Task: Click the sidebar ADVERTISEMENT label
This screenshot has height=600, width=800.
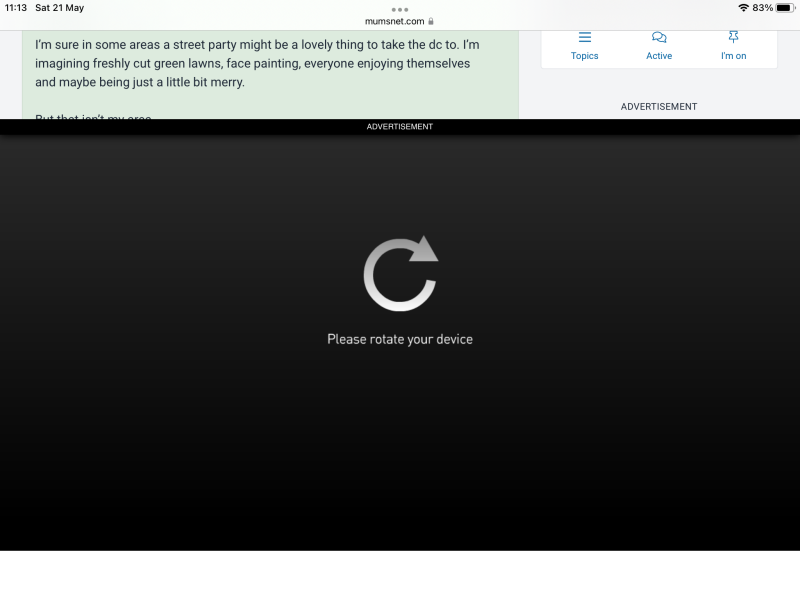Action: [659, 106]
